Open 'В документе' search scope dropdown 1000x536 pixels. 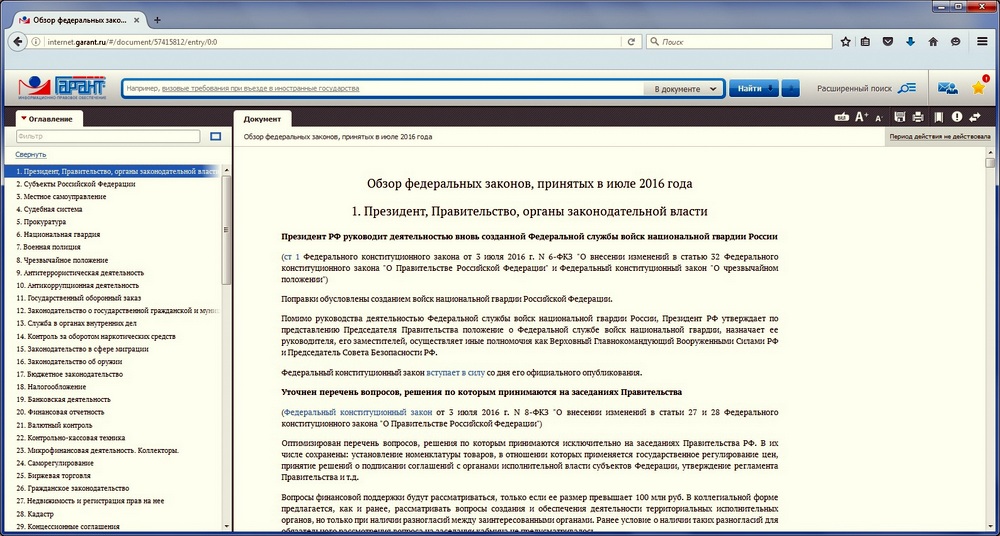[685, 89]
